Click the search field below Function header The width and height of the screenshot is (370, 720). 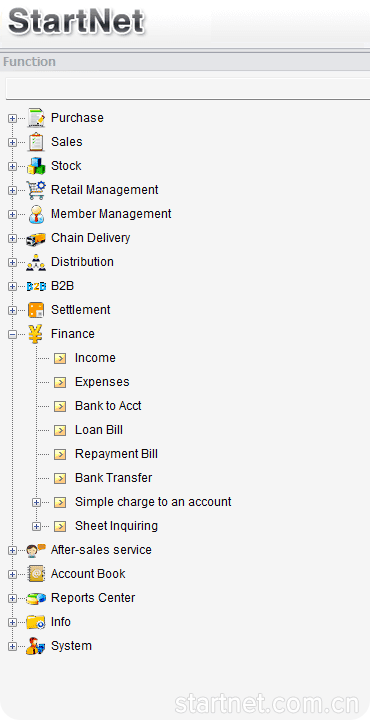pos(188,88)
